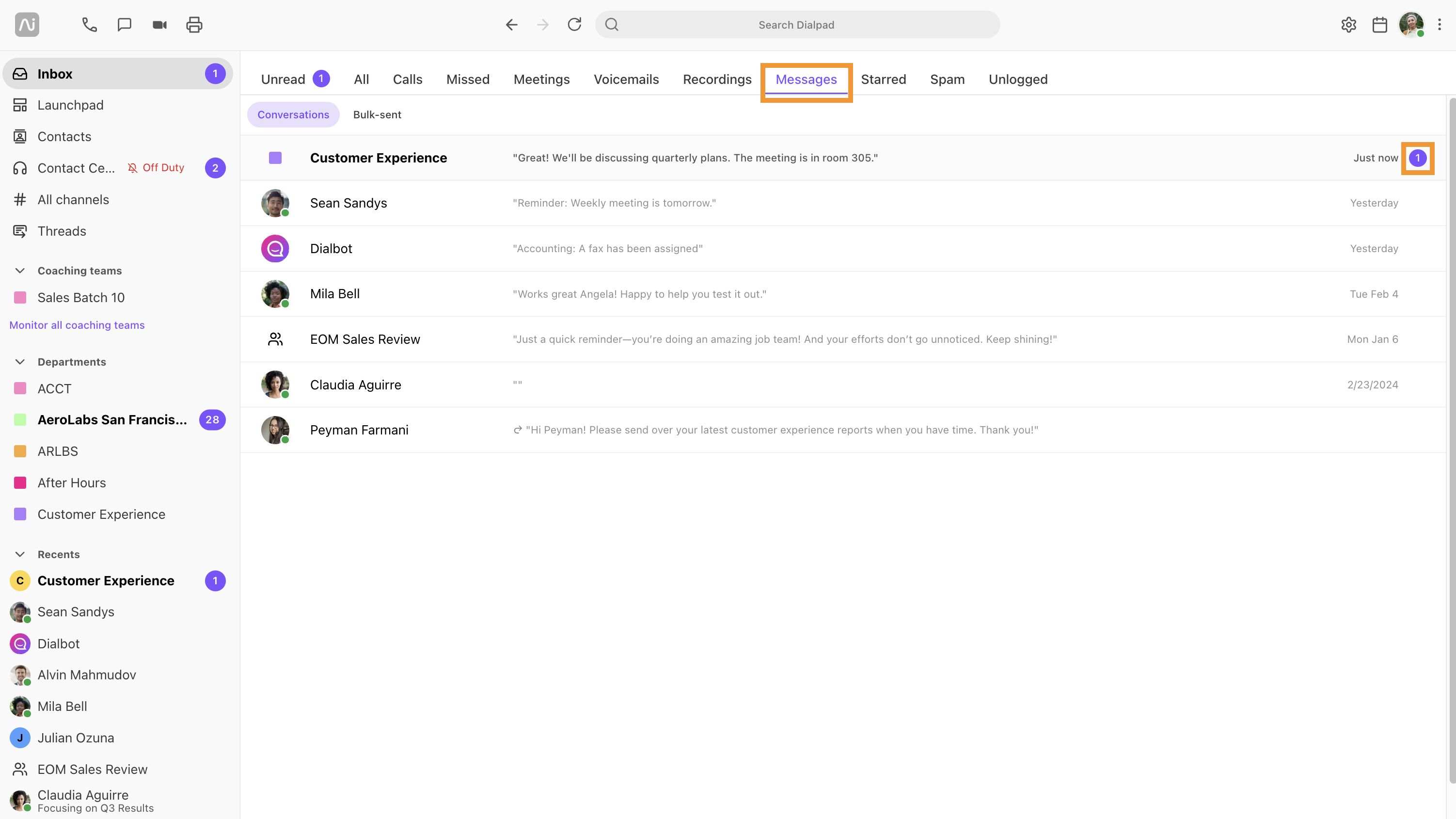
Task: Open Claudia Aguirre in Recents
Action: pos(118,801)
